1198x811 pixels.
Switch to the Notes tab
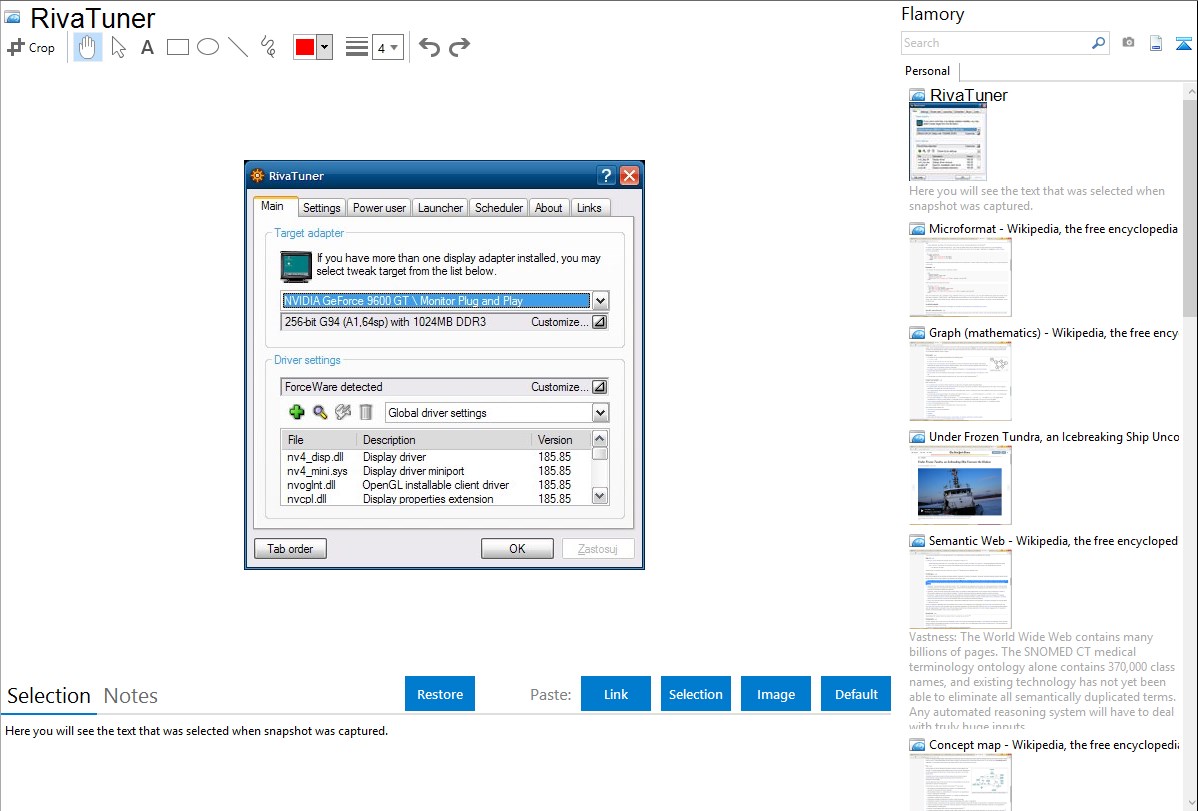(131, 696)
